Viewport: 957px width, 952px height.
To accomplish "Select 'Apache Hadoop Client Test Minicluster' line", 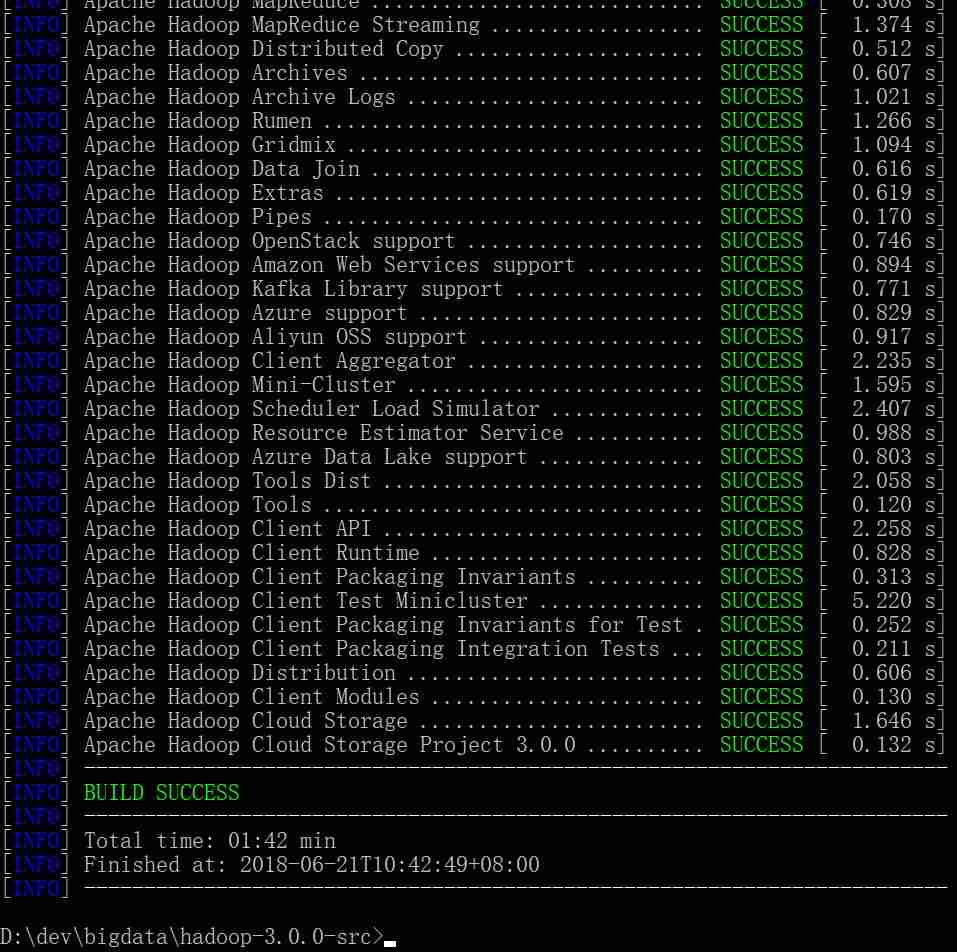I will (x=305, y=601).
